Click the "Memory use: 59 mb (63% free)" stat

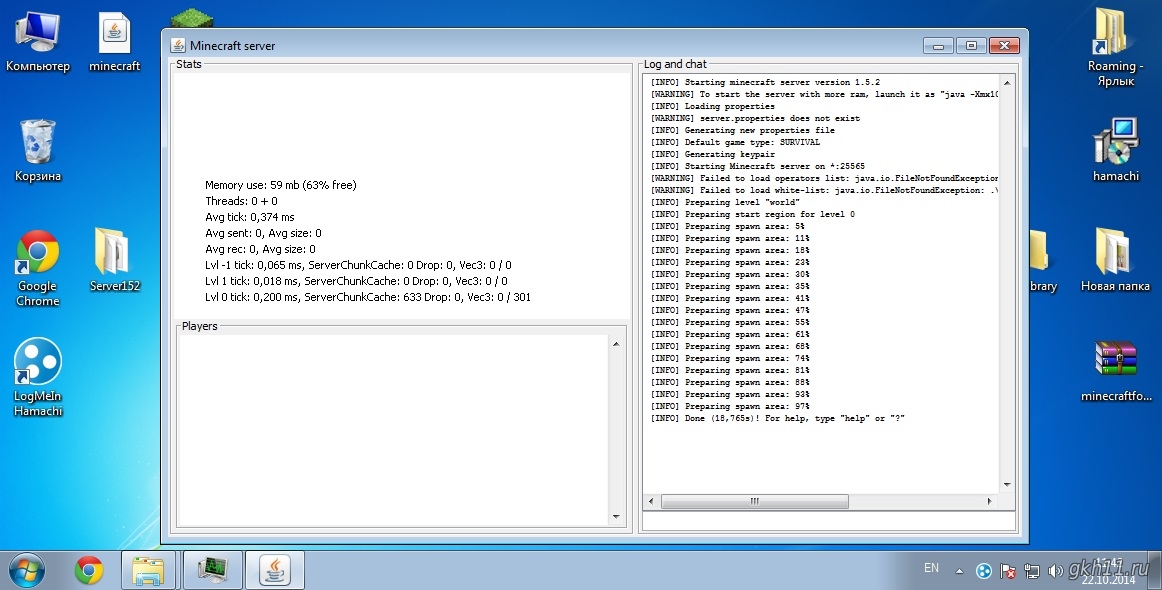(281, 185)
